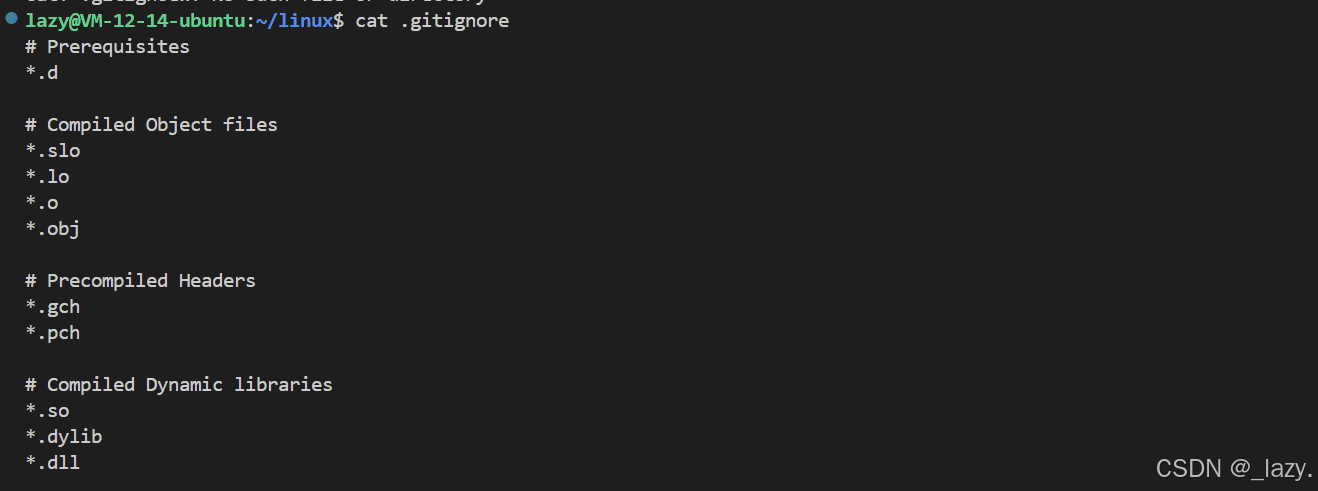Click the *.d pattern line

tap(42, 73)
